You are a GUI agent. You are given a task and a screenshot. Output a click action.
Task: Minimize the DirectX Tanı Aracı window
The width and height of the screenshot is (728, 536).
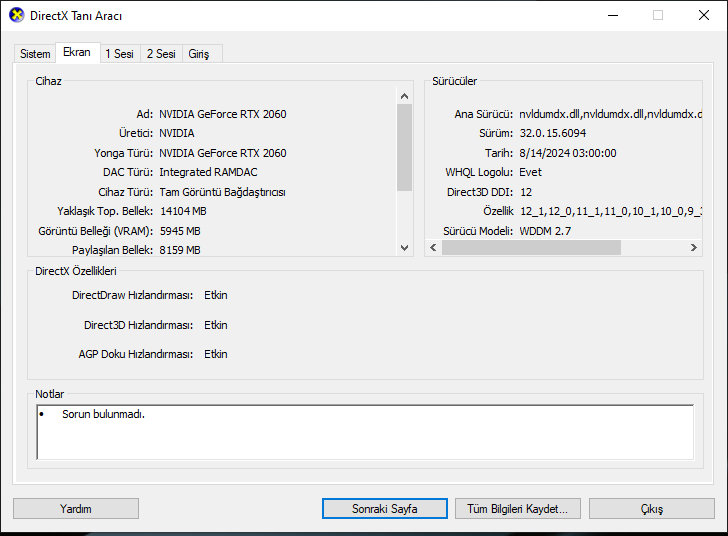(613, 15)
